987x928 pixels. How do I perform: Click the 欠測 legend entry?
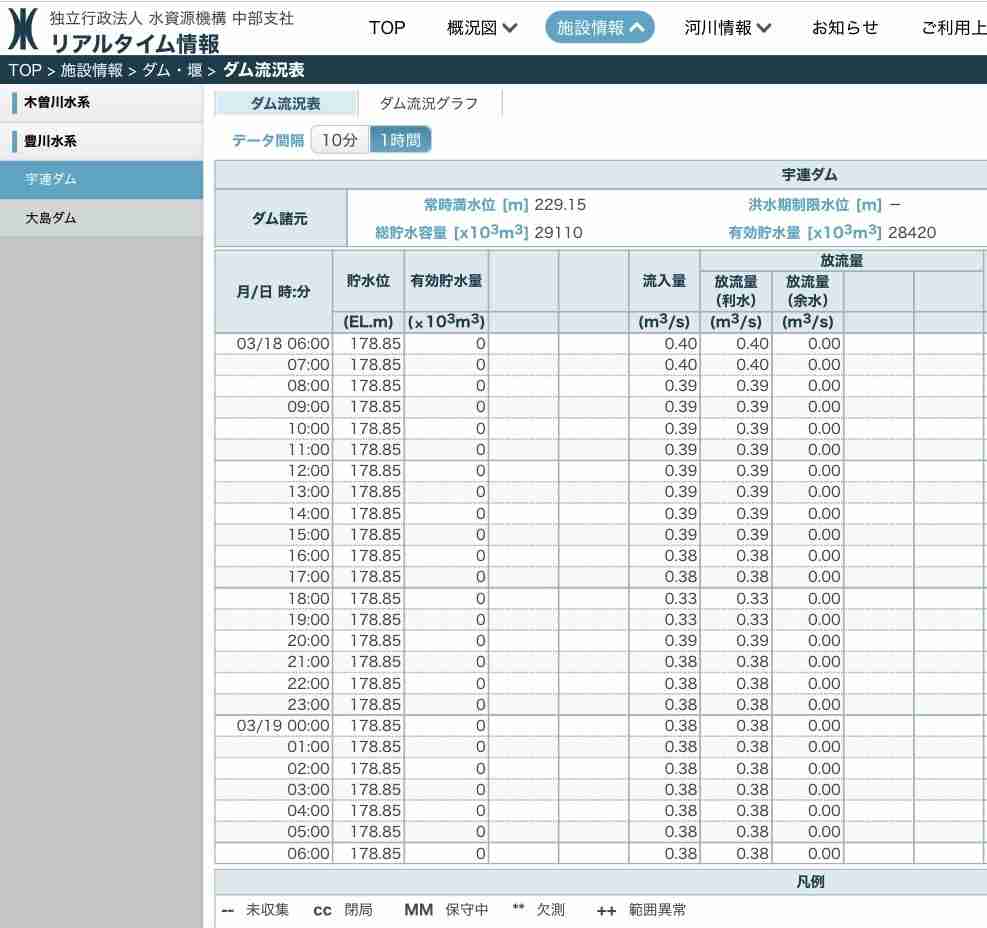tap(551, 910)
